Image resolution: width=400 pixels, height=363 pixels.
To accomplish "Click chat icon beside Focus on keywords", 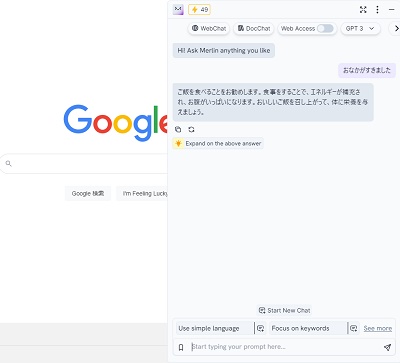I will point(354,328).
